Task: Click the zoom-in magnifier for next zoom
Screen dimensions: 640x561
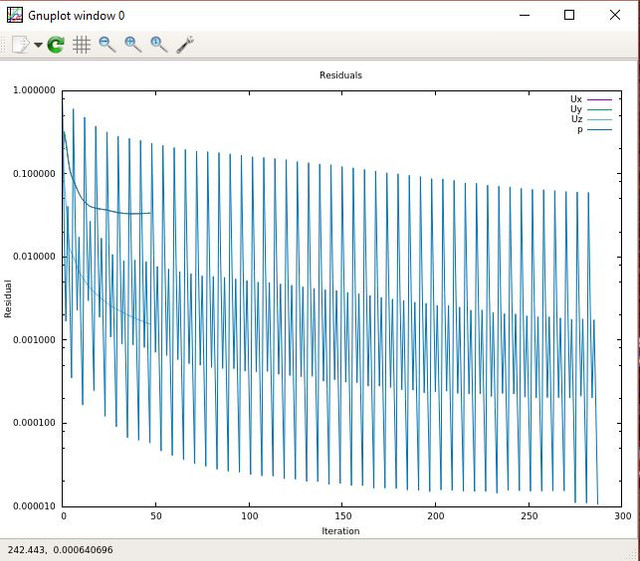Action: 133,45
